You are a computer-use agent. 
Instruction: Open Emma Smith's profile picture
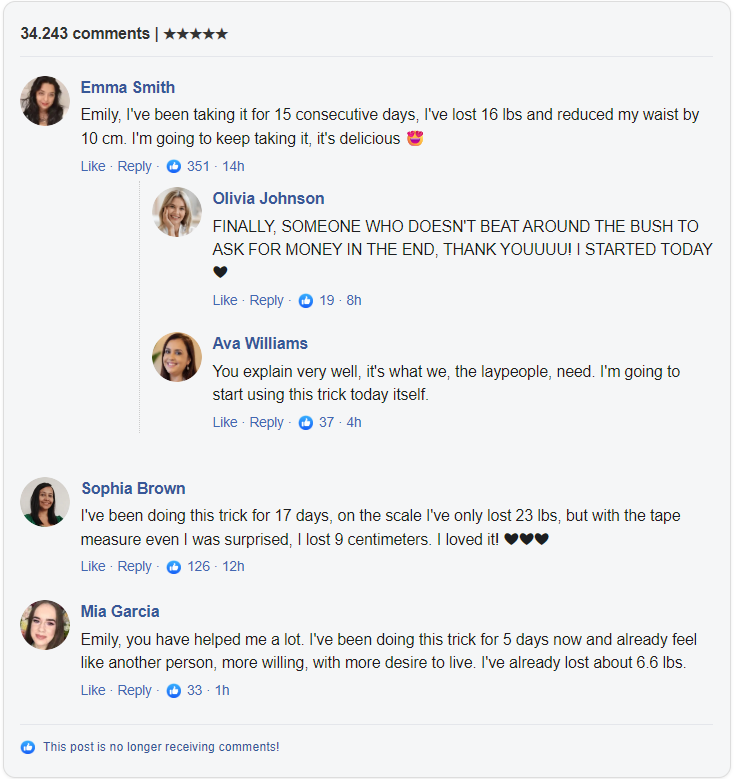coord(45,101)
